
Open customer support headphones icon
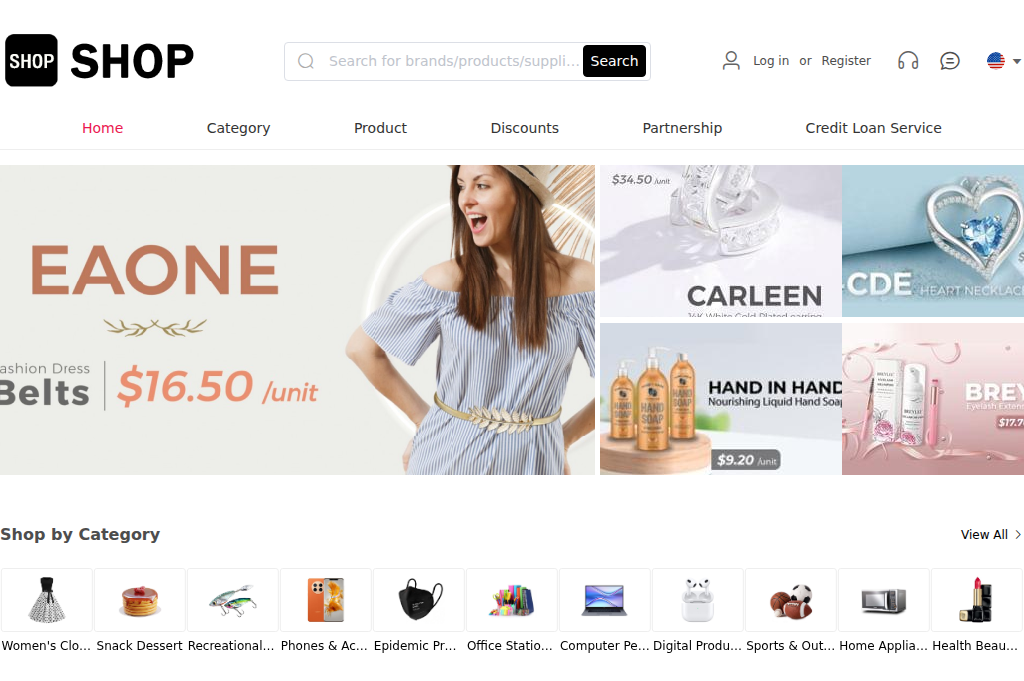(x=908, y=61)
